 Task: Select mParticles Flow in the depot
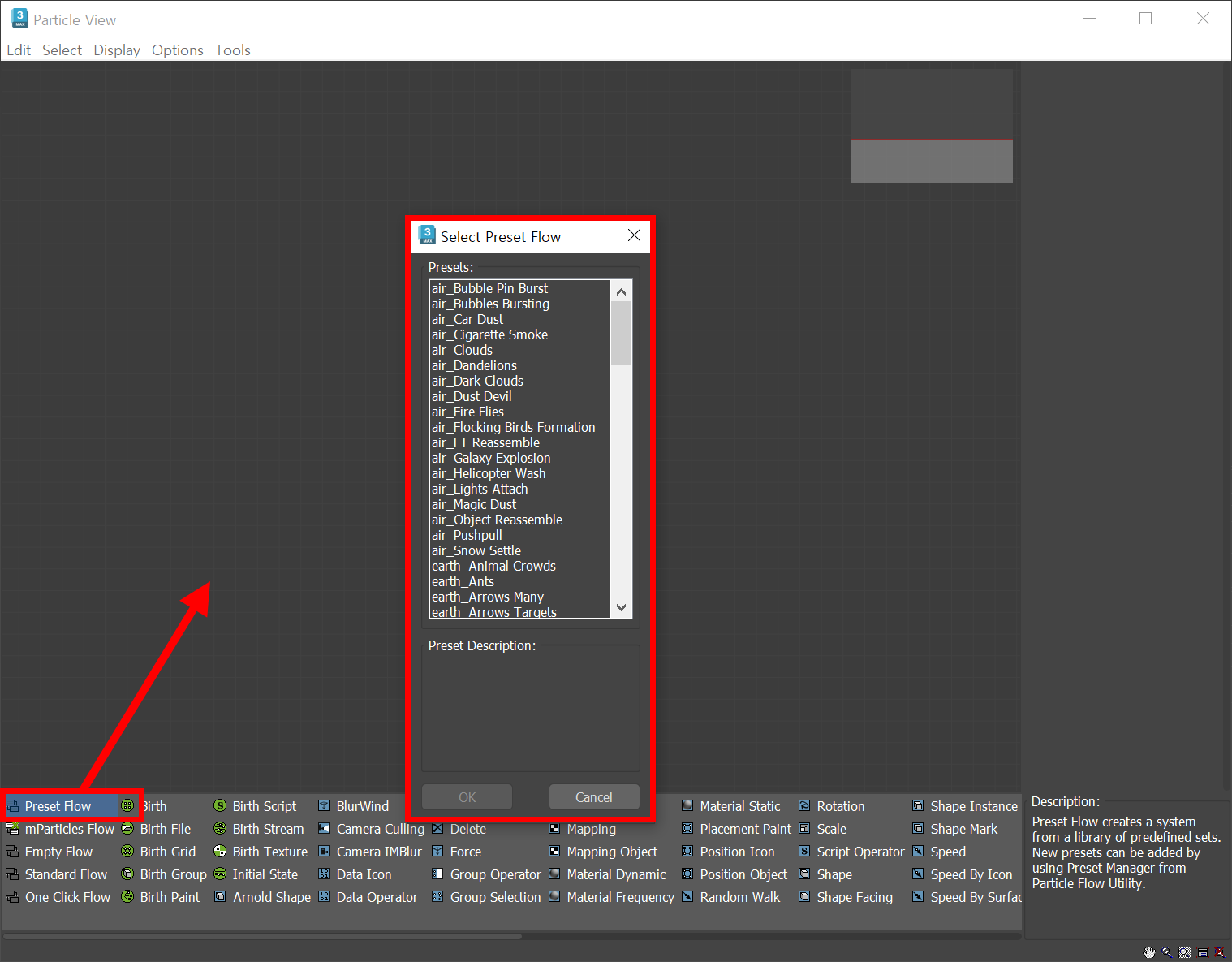click(x=60, y=829)
